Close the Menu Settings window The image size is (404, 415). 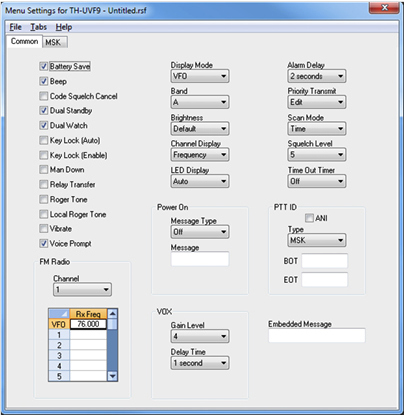tap(384, 8)
